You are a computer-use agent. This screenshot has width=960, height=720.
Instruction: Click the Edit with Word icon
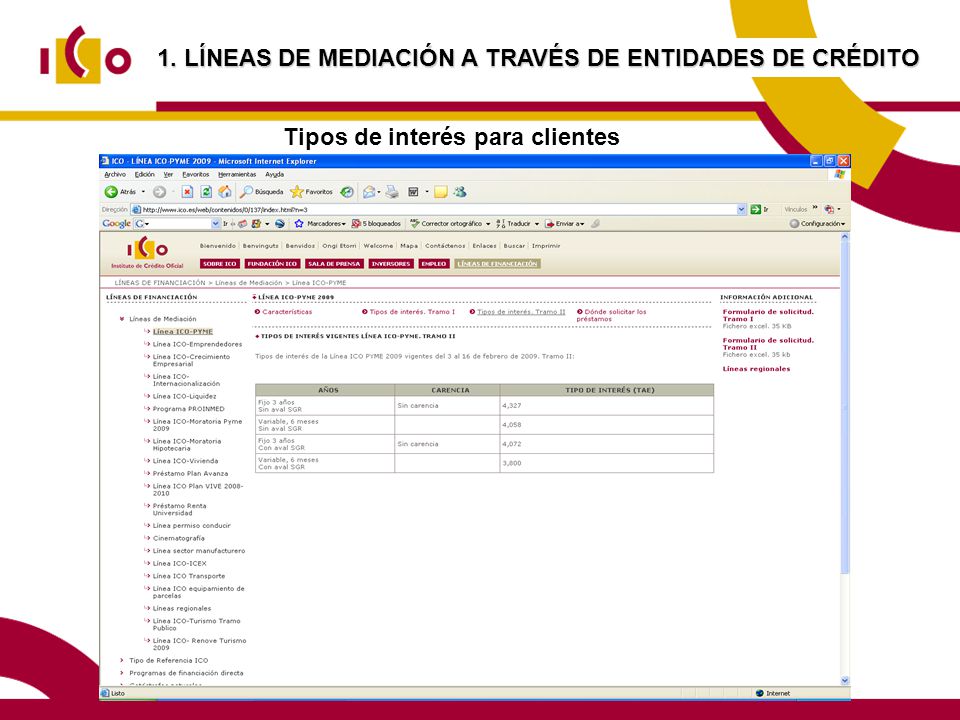click(413, 192)
